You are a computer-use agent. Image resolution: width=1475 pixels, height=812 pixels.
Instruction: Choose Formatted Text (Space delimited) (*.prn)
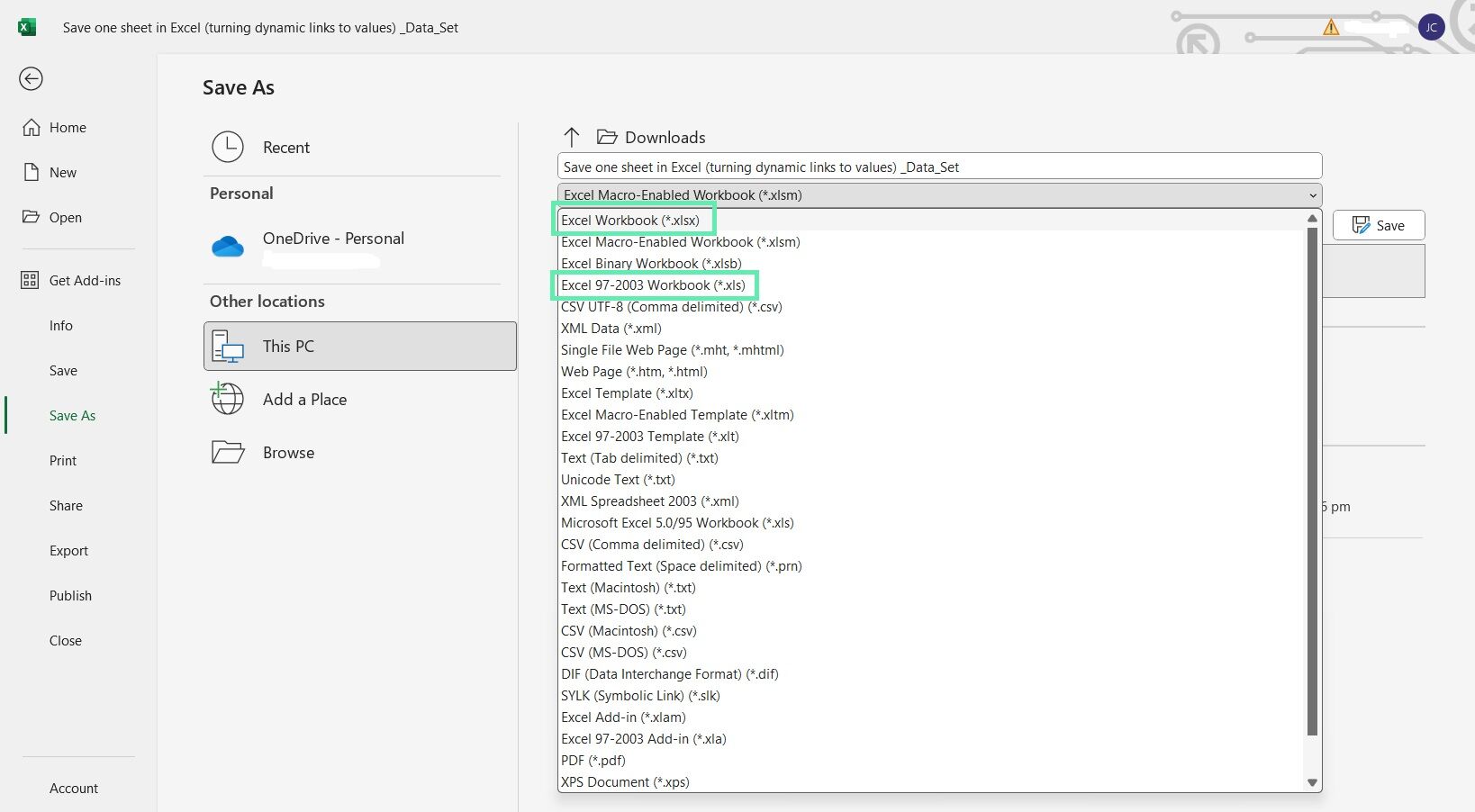coord(931,565)
